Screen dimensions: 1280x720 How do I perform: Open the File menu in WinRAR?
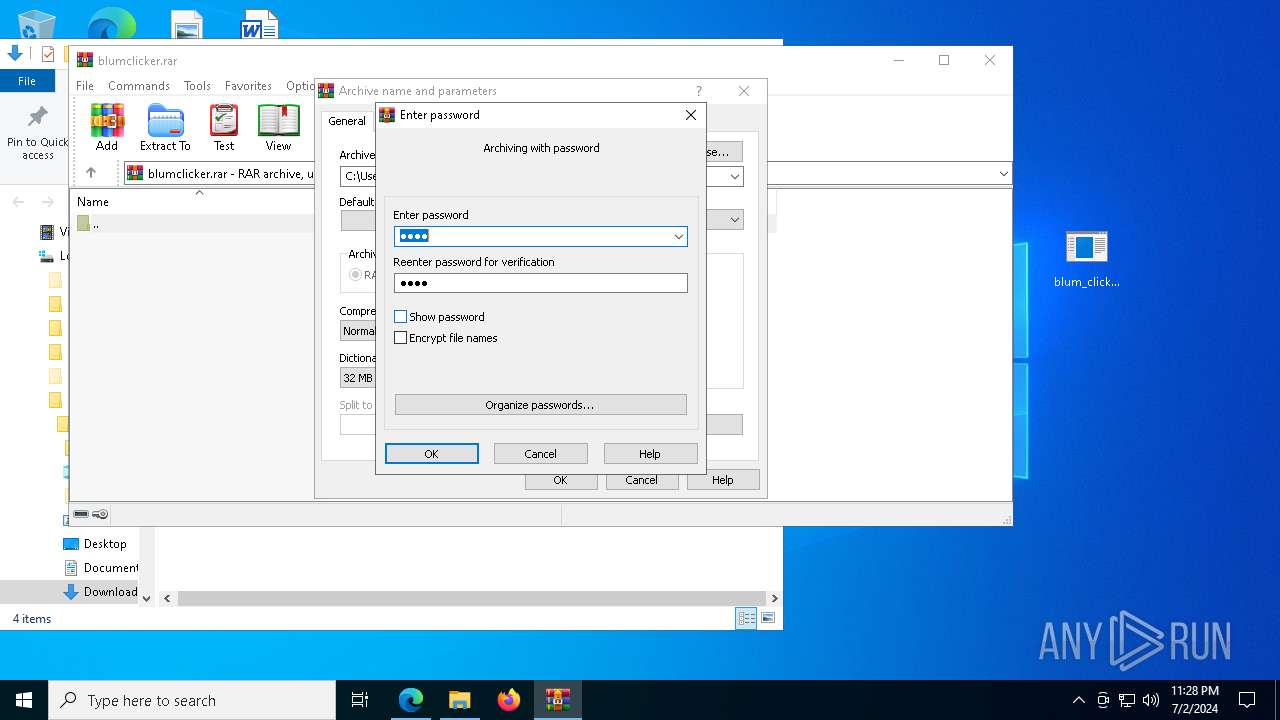point(85,86)
